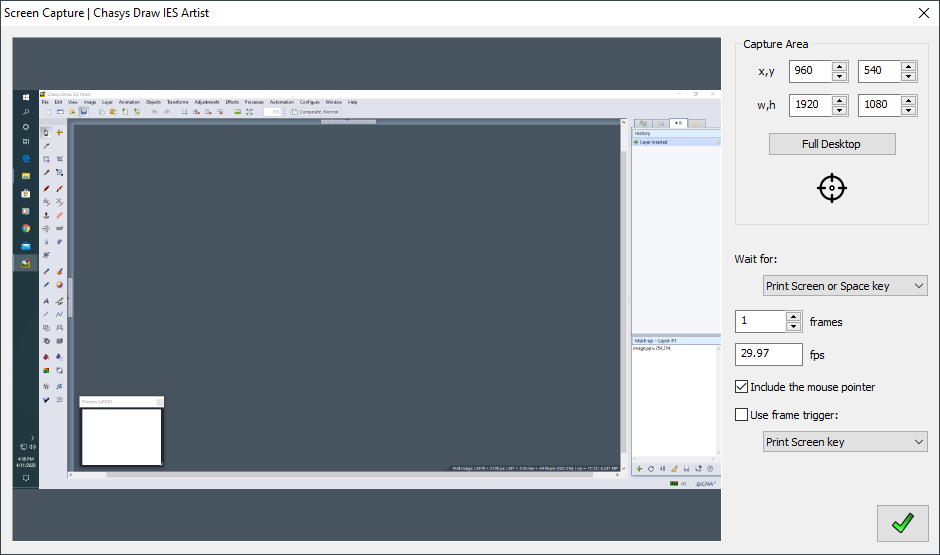Decrease capture height with down arrow

click(x=908, y=110)
